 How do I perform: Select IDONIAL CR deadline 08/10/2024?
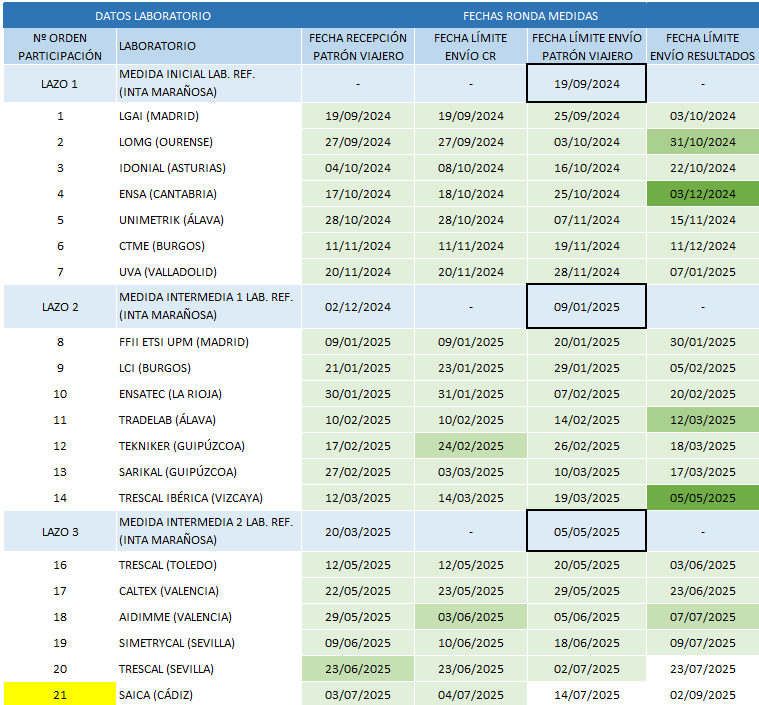point(471,168)
